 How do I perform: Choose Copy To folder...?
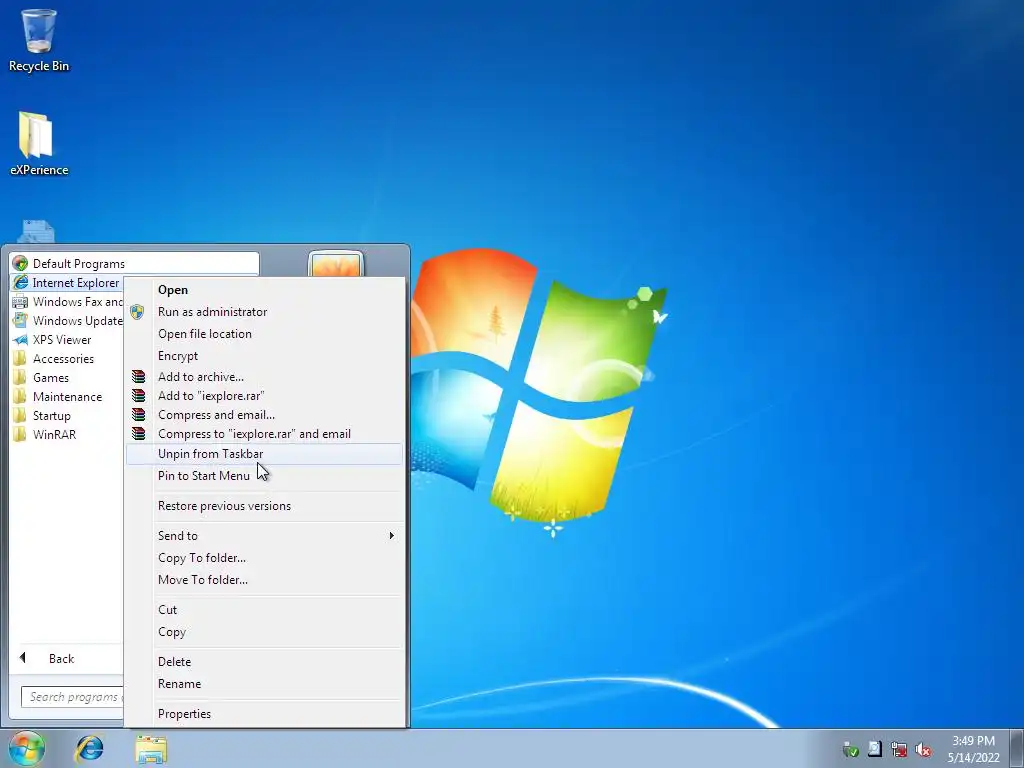(x=264, y=558)
